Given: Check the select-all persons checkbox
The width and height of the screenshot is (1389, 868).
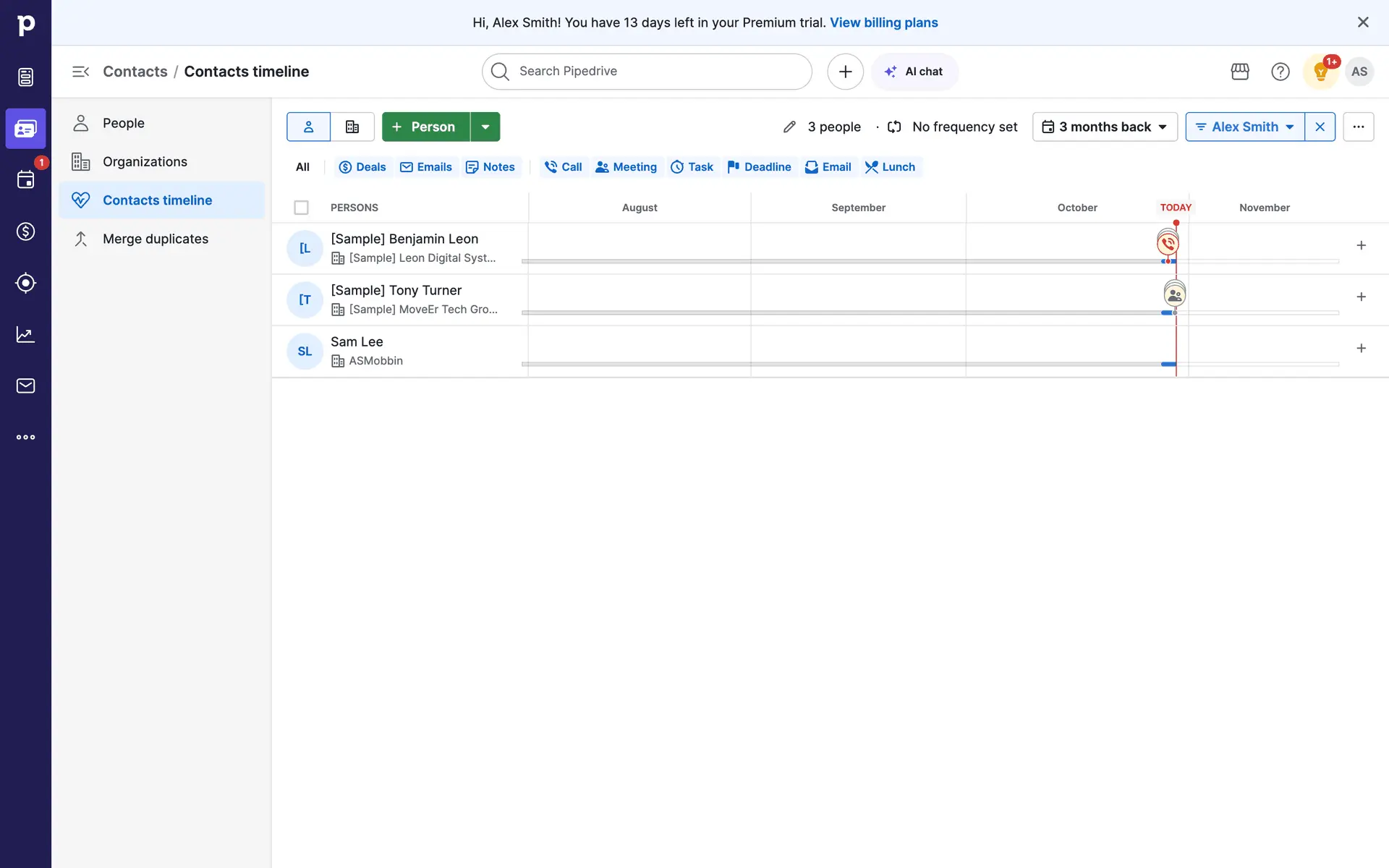Looking at the screenshot, I should pyautogui.click(x=302, y=208).
